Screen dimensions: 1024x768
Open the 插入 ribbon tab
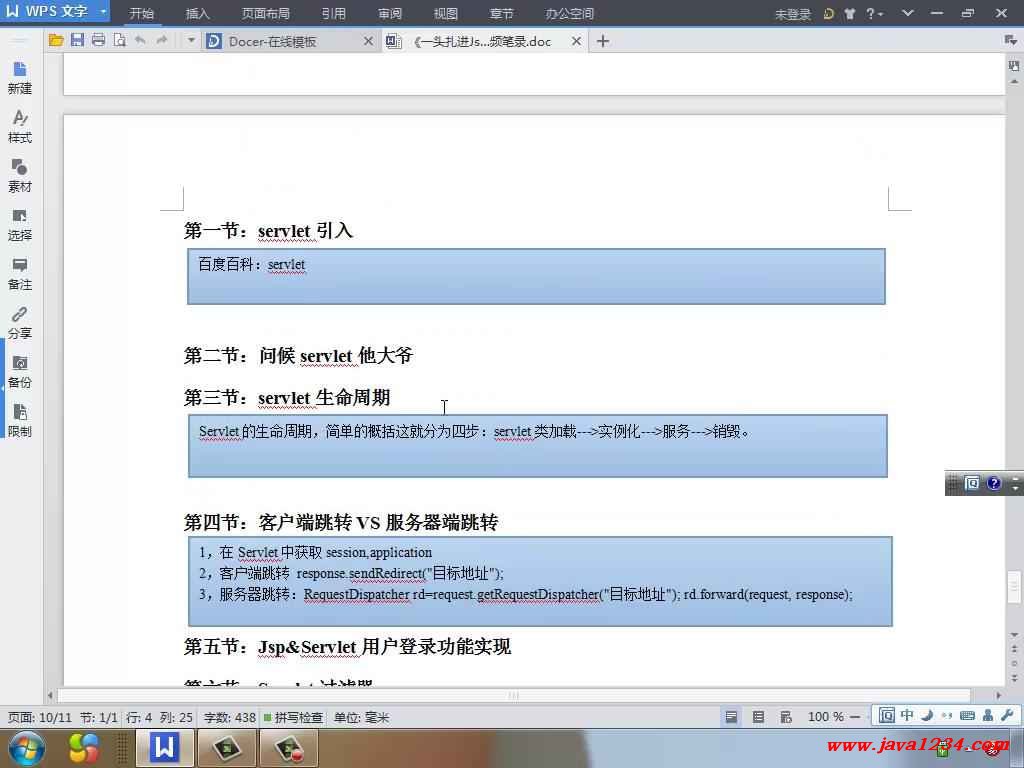(x=198, y=14)
